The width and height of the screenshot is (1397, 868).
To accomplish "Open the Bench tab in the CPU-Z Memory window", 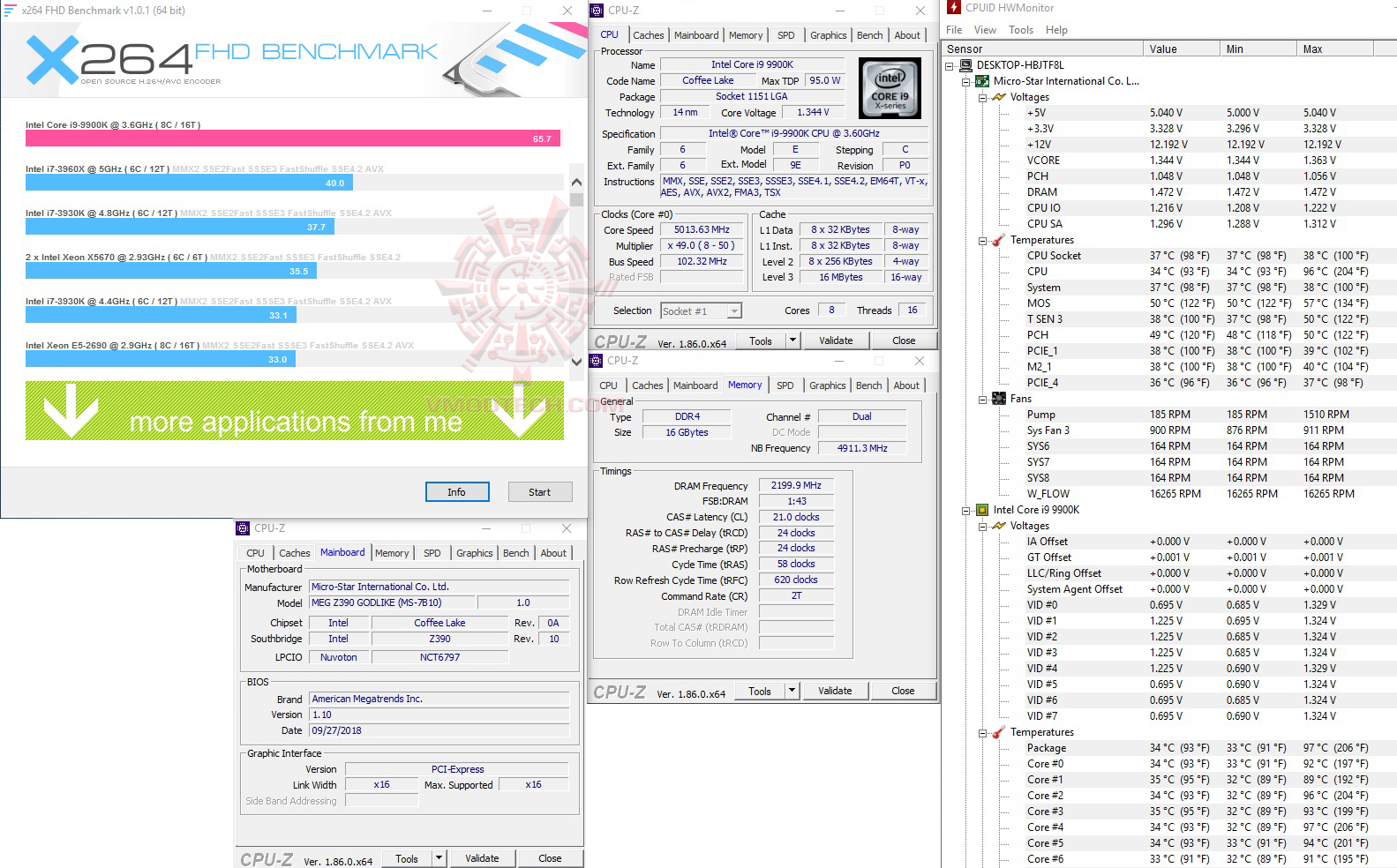I will tap(868, 385).
